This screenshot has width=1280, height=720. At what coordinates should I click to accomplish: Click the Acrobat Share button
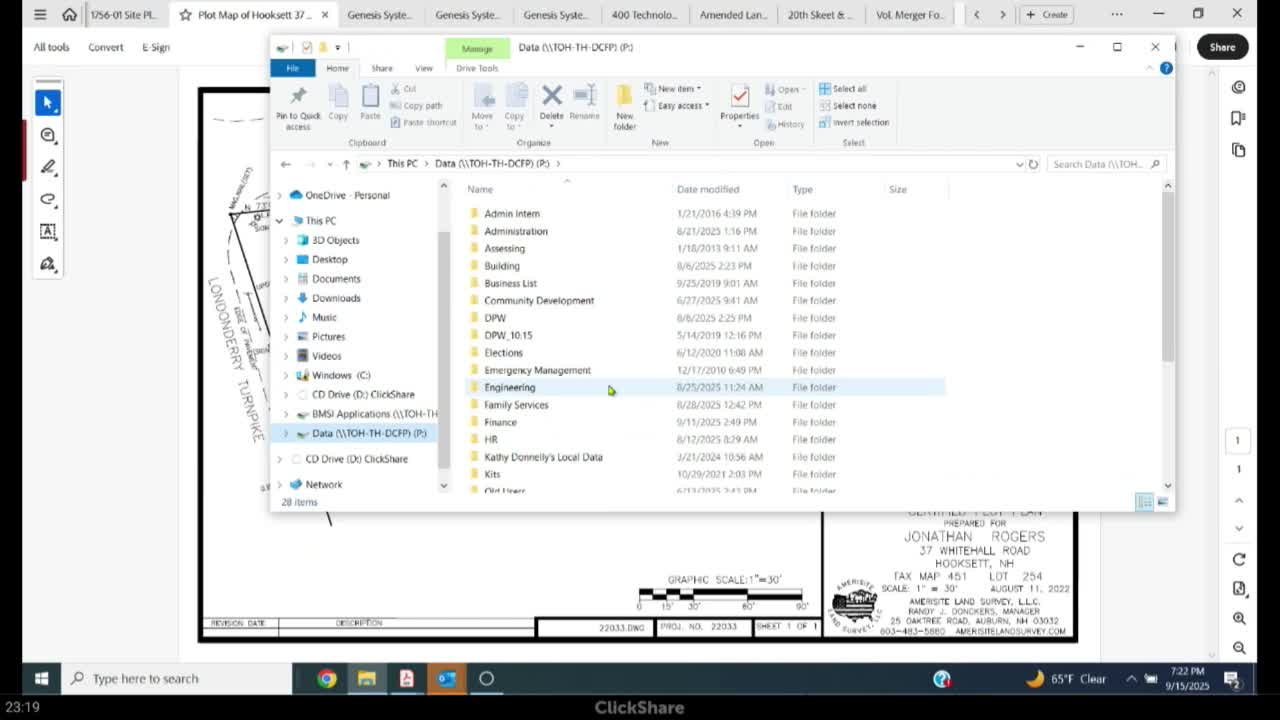[x=1222, y=47]
